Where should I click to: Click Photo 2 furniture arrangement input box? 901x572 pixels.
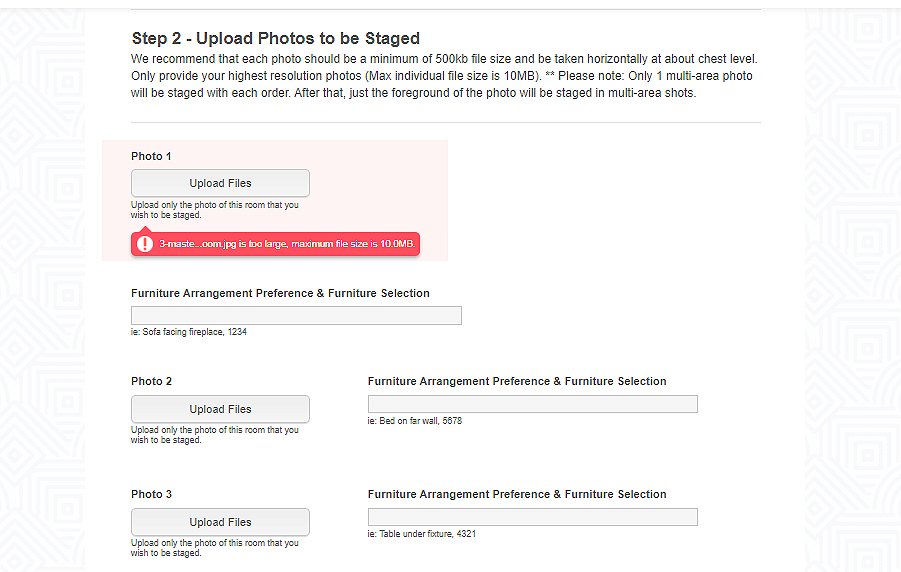click(x=532, y=404)
